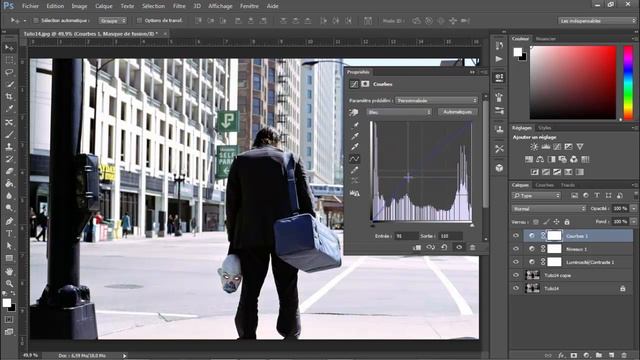Pick the white point eyedropper in Courbes
640x360 pixels.
pyautogui.click(x=355, y=147)
